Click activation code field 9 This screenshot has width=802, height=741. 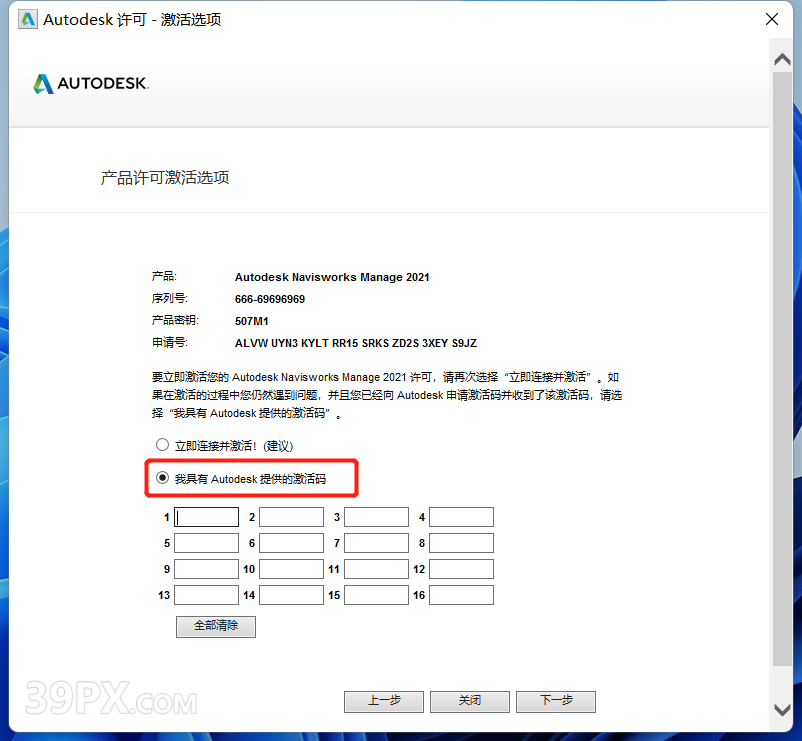206,569
